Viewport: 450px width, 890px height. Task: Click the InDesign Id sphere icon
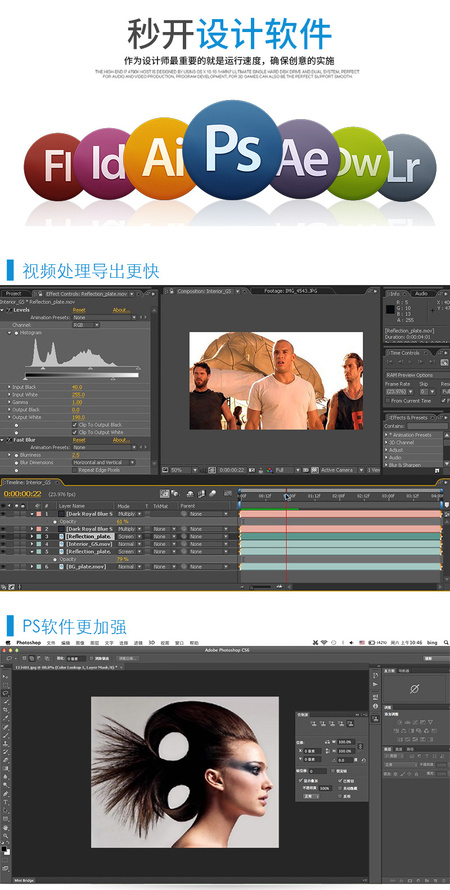pos(102,163)
